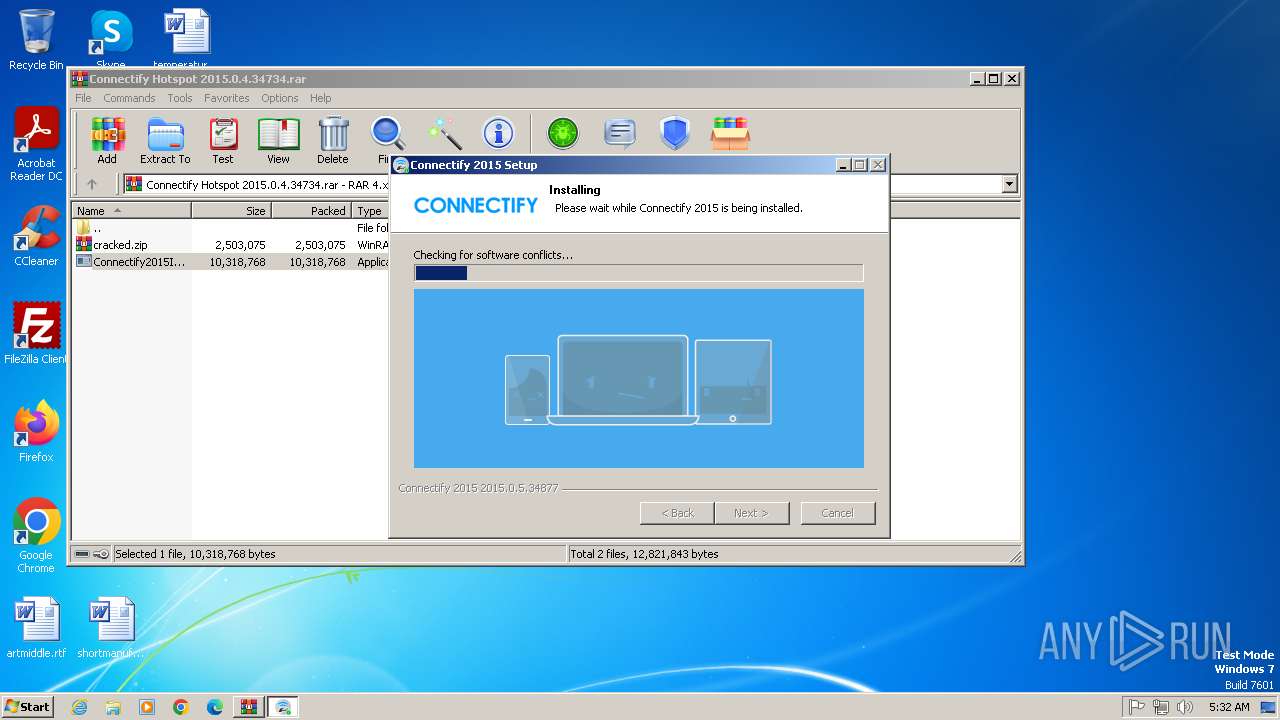Click the Start button
1280x720 pixels.
point(27,707)
